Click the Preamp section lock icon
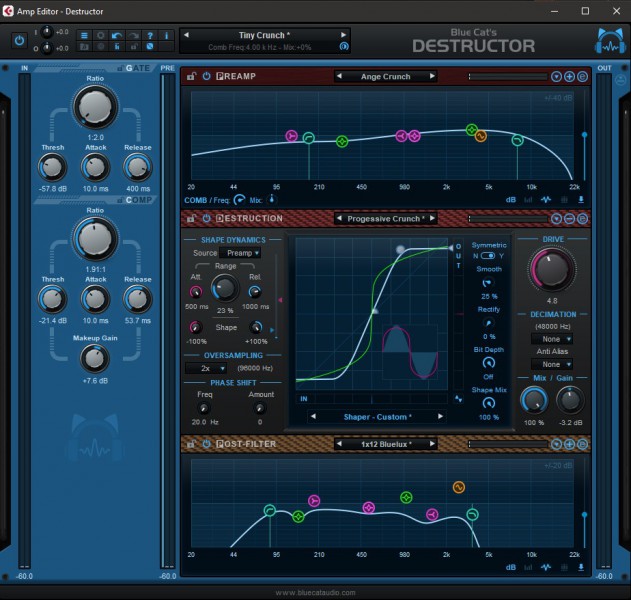 pos(192,76)
